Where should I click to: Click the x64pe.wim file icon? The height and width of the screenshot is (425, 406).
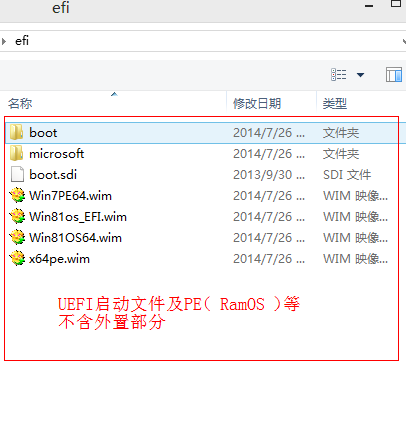tap(17, 258)
